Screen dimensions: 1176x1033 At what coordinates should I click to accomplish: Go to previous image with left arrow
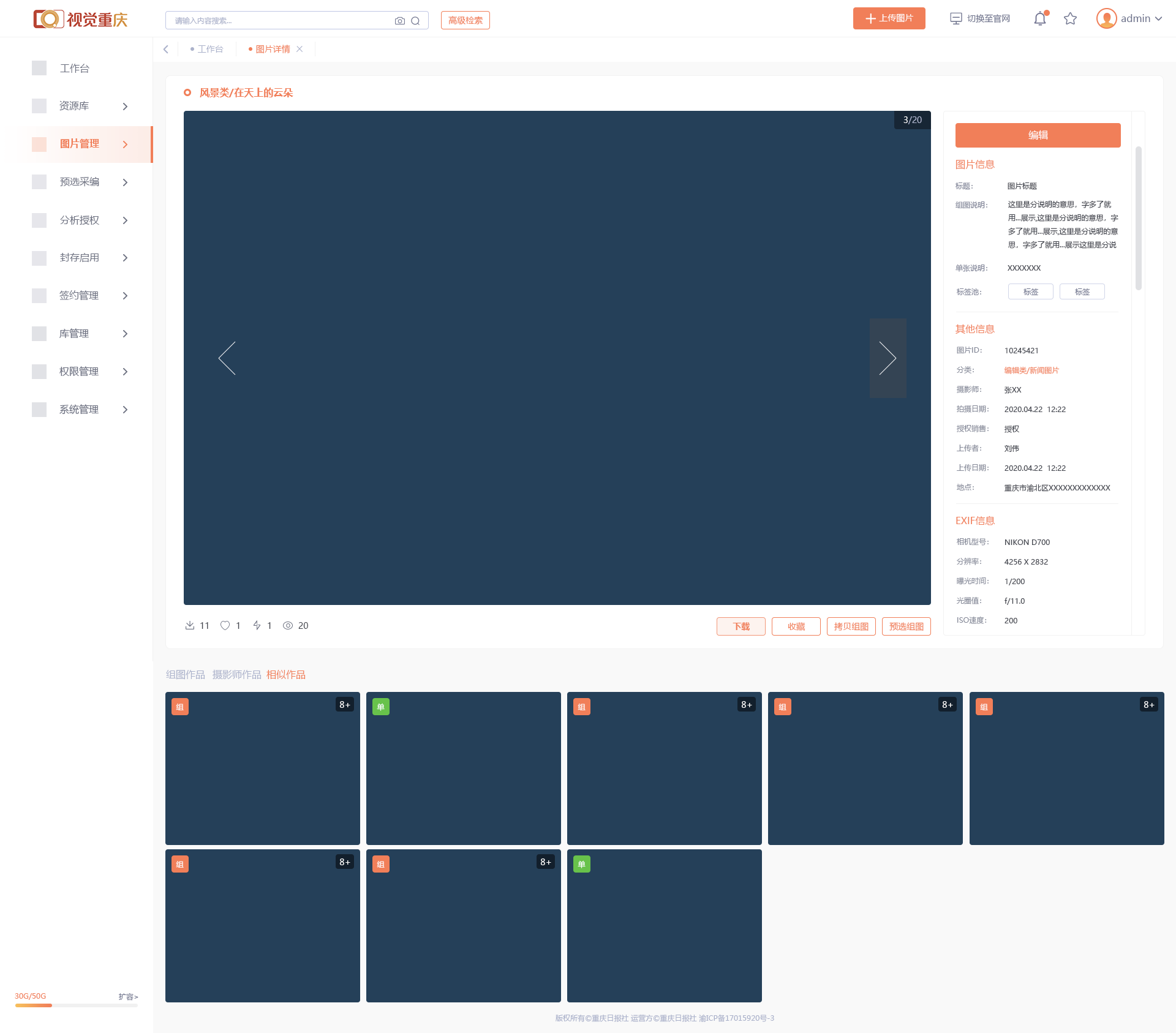227,358
